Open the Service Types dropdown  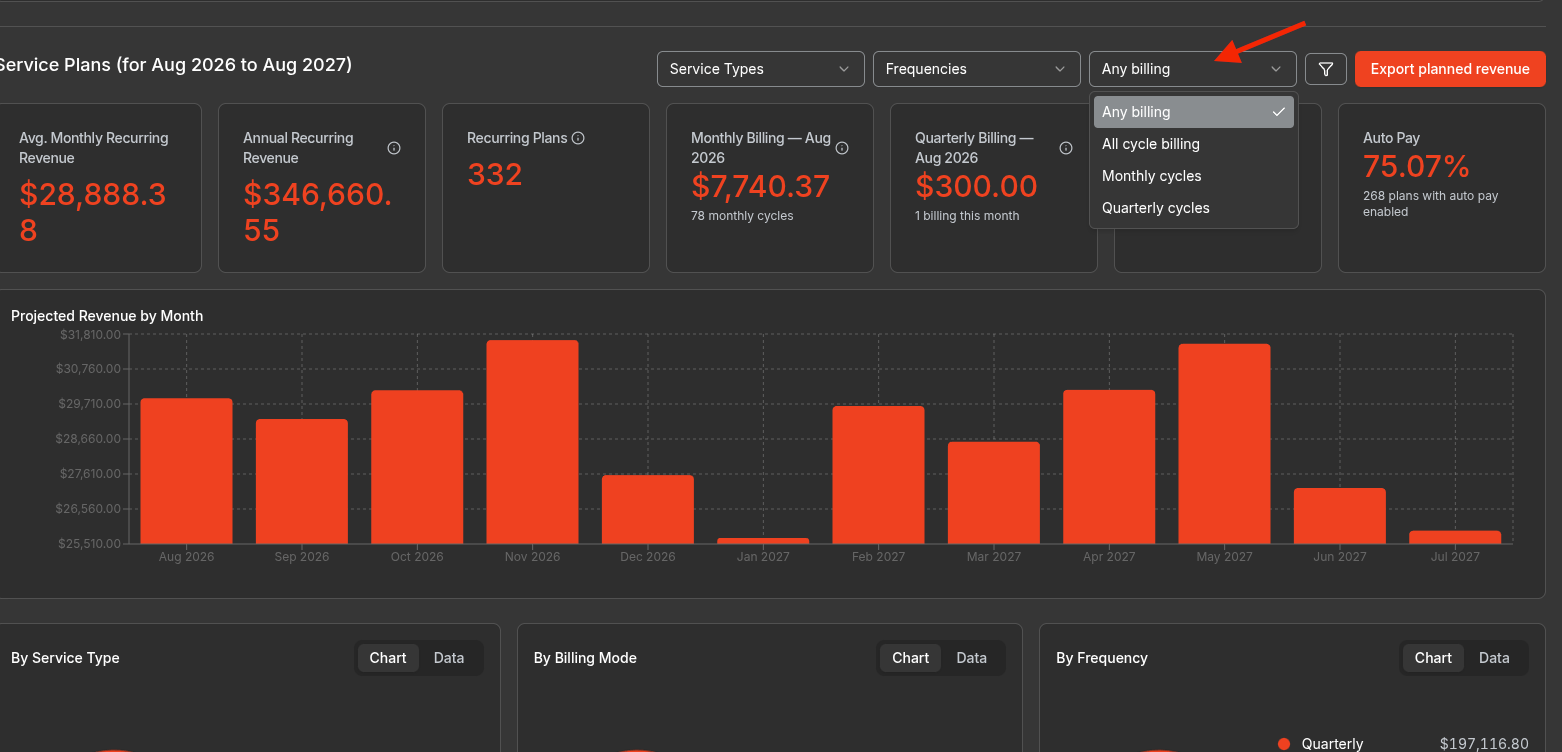761,69
